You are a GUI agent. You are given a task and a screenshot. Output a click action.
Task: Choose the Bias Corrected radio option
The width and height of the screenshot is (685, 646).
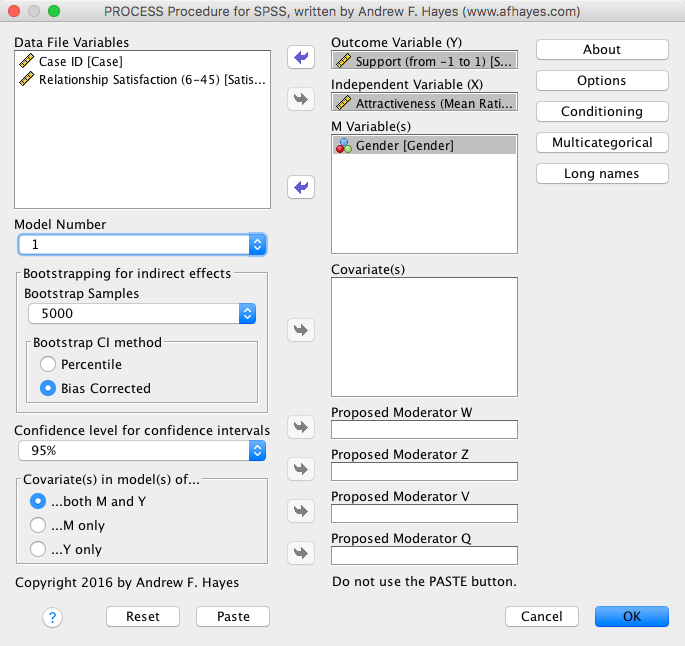(x=48, y=388)
